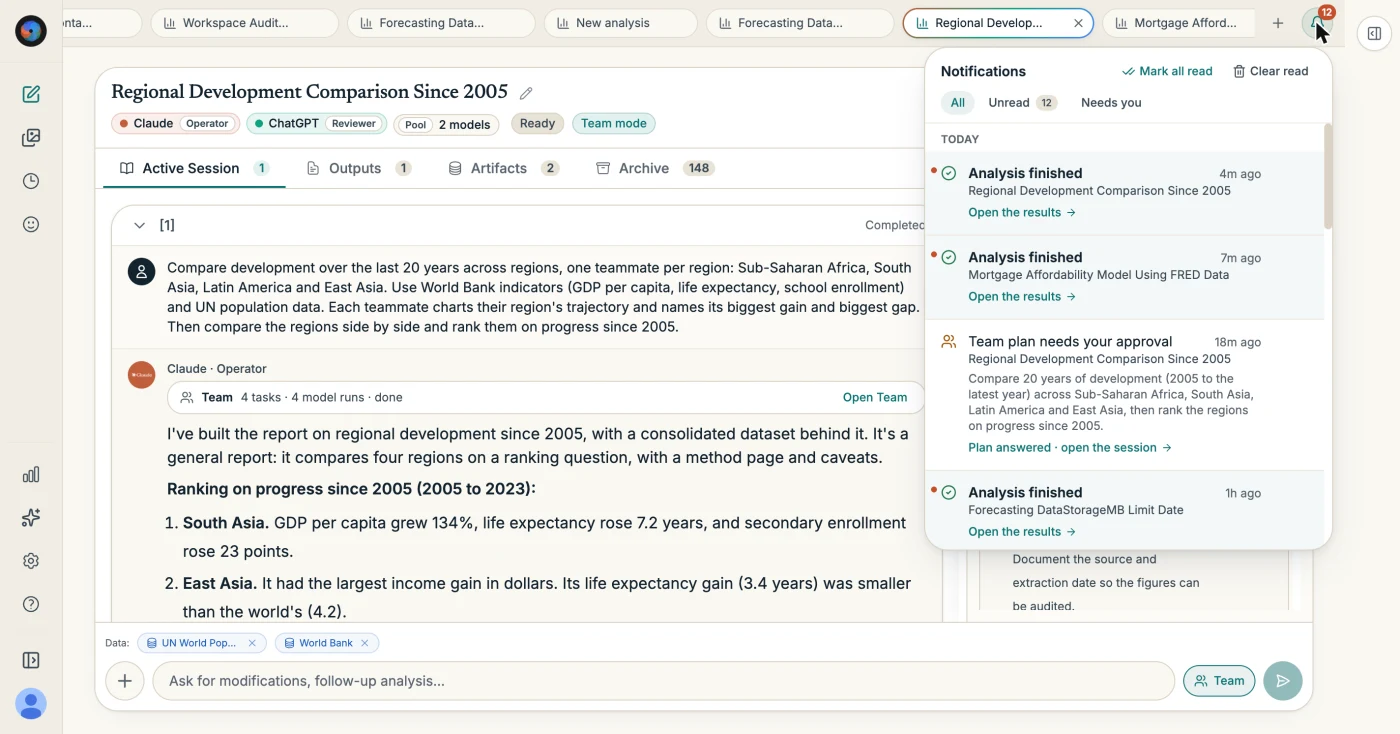Toggle the sidebar panel icon at bottom left
Screen dimensions: 1400x734
[x=31, y=660]
